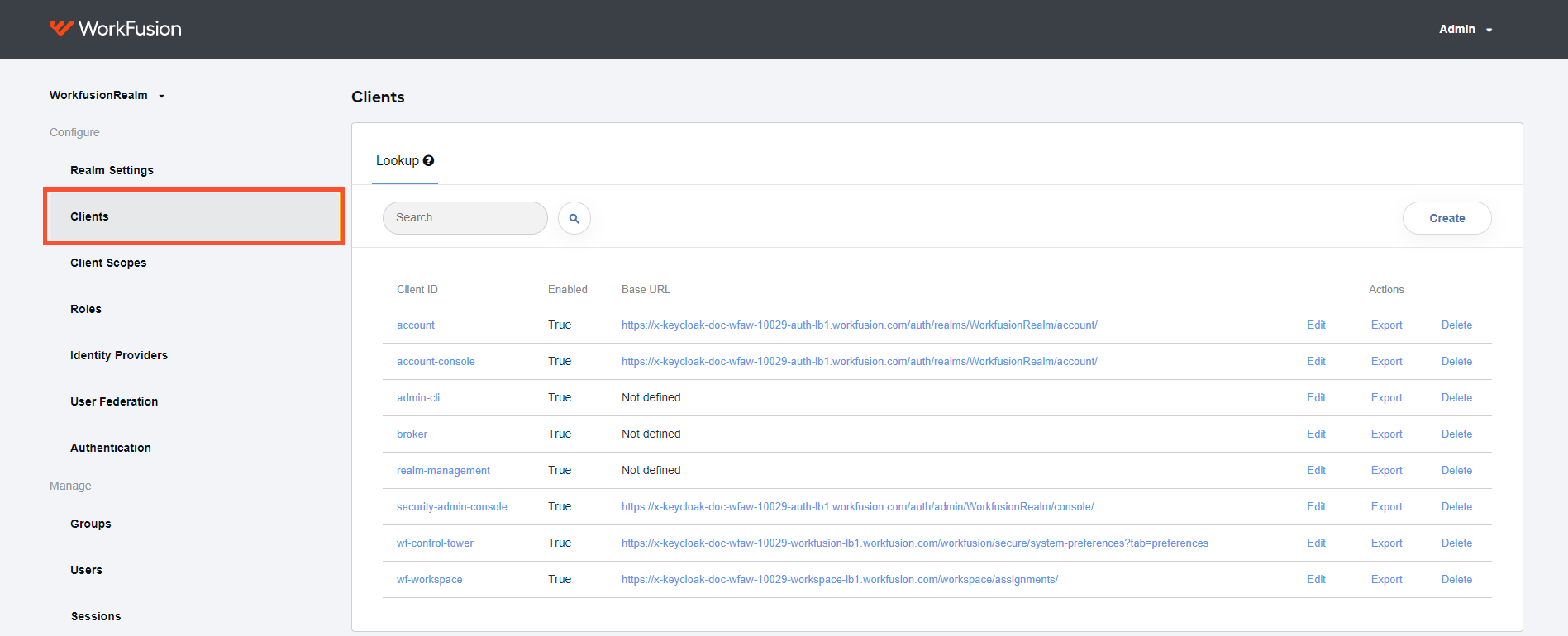Focus the clients Search field
The height and width of the screenshot is (636, 1568).
pos(465,218)
